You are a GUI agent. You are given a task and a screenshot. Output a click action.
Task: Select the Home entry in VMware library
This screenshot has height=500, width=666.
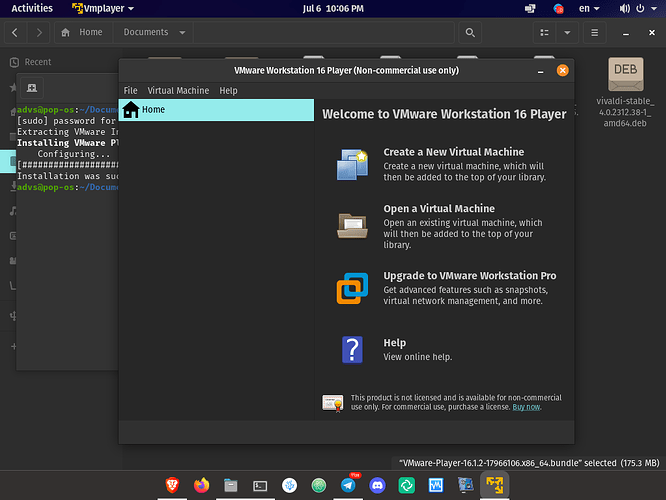tap(216, 110)
